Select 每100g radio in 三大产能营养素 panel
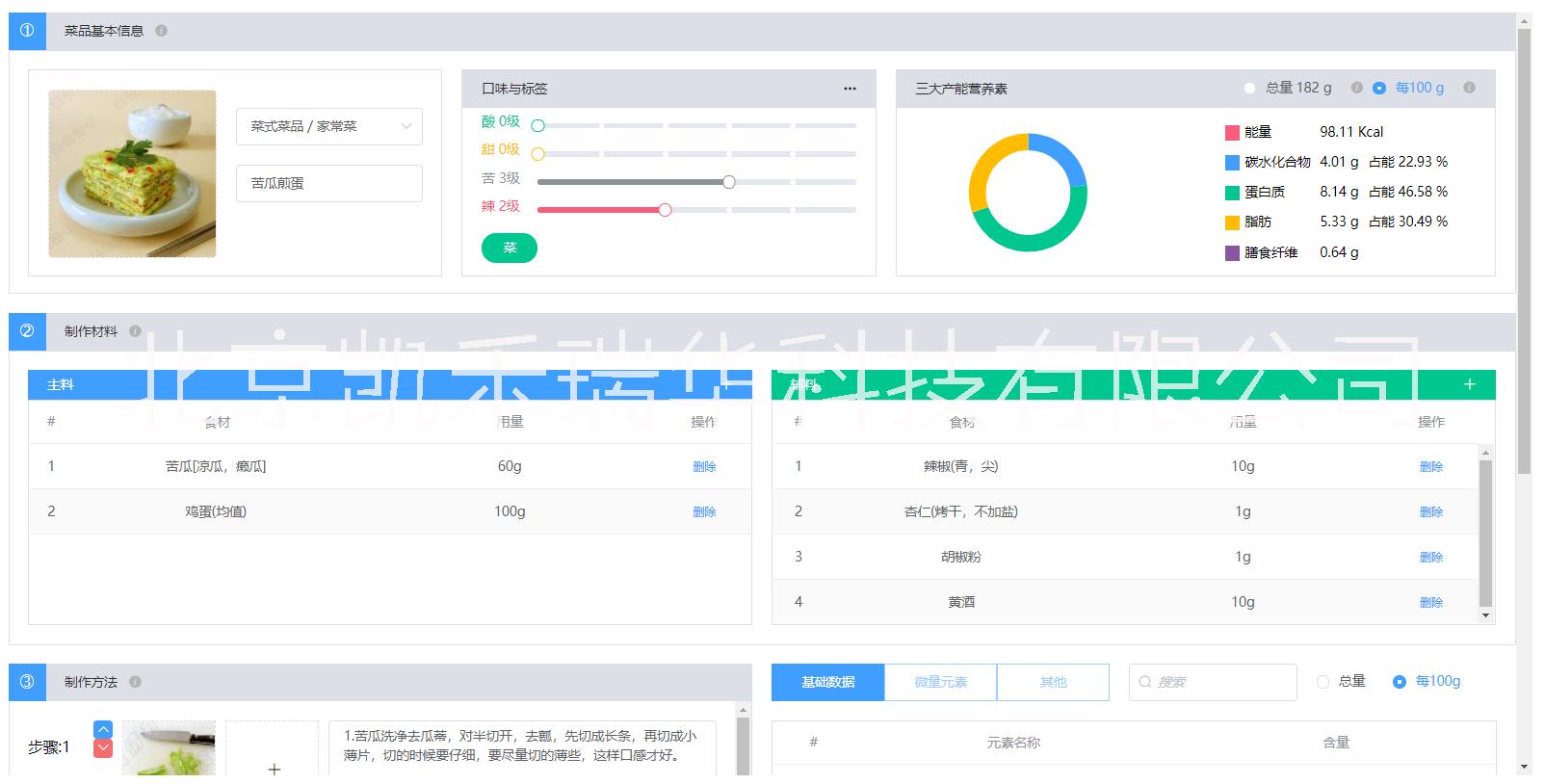The height and width of the screenshot is (784, 1545). pyautogui.click(x=1378, y=89)
